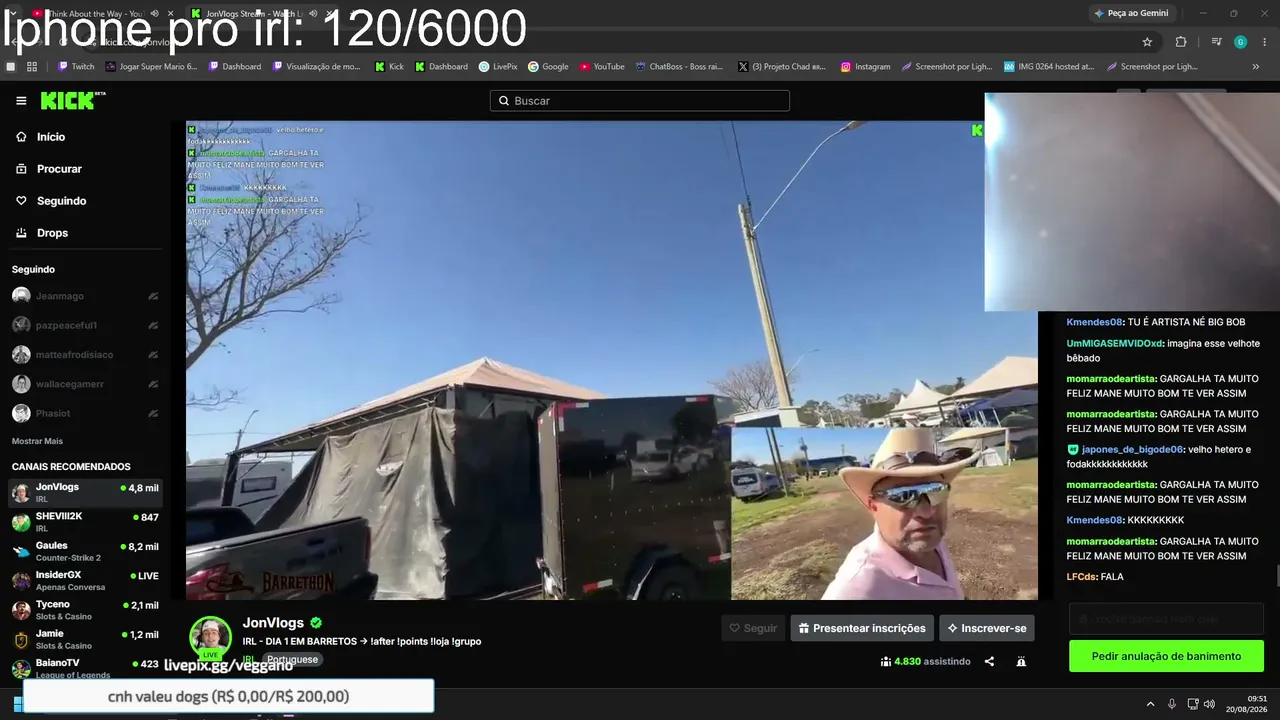Mute the JonVlogs Stream tab audio
This screenshot has height=720, width=1280.
coord(314,13)
